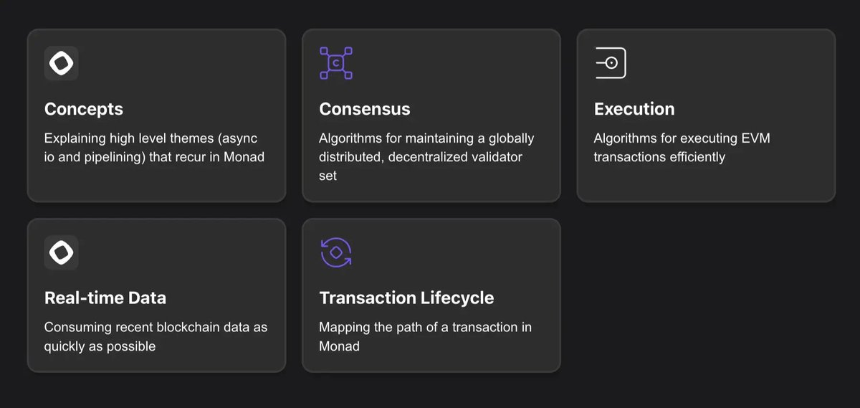
Task: Click the path of a transaction description
Action: coord(425,336)
